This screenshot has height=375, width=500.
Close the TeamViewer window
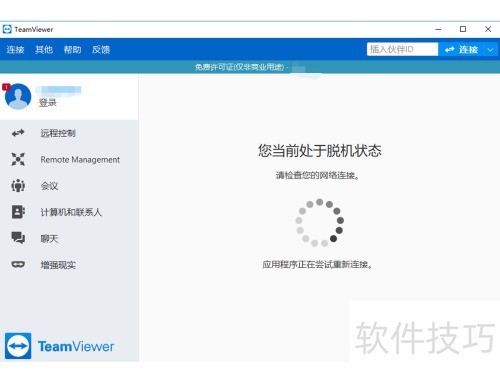point(488,29)
